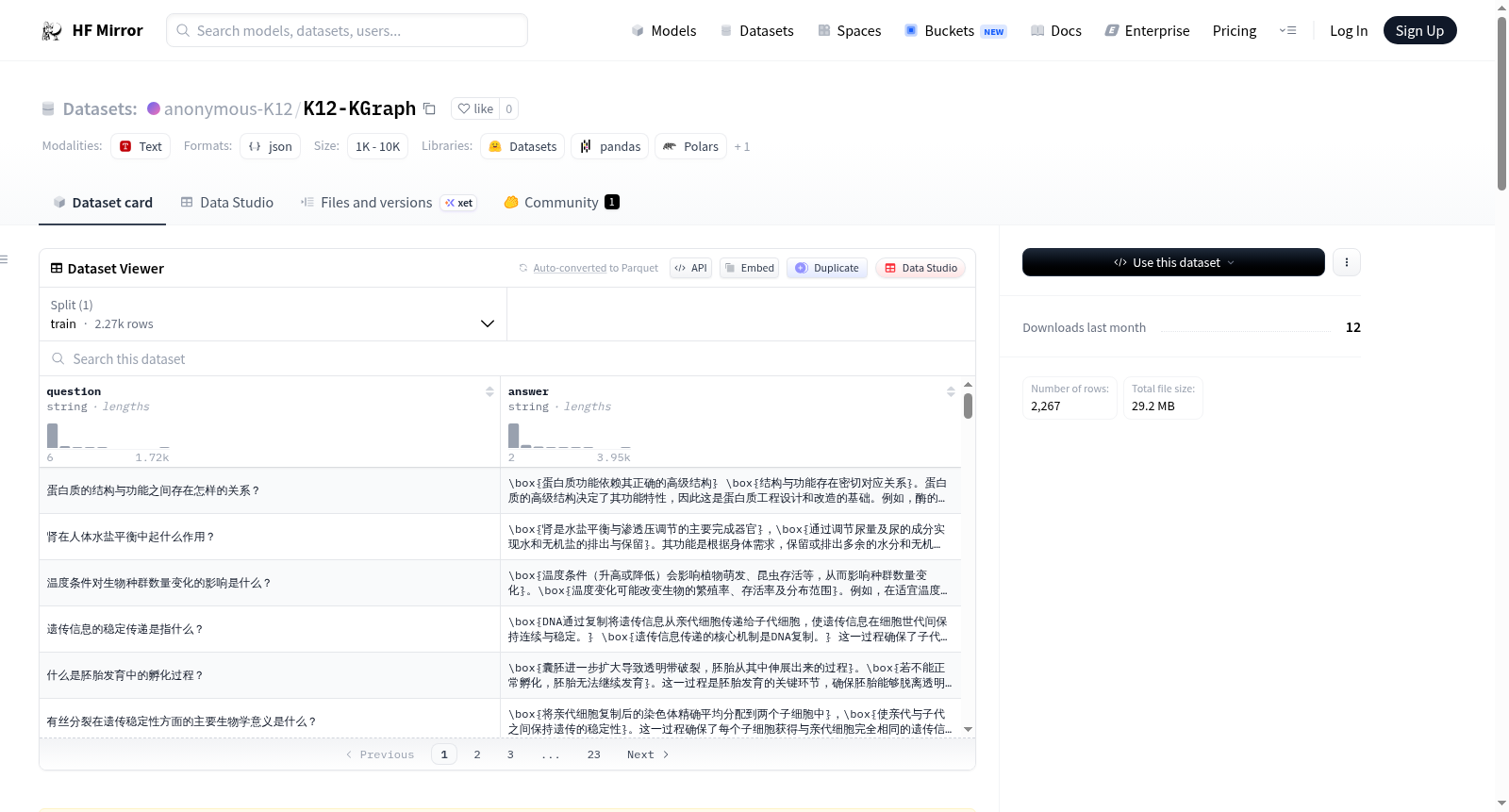Sort by the question column arrows
The height and width of the screenshot is (812, 1509).
pyautogui.click(x=489, y=391)
